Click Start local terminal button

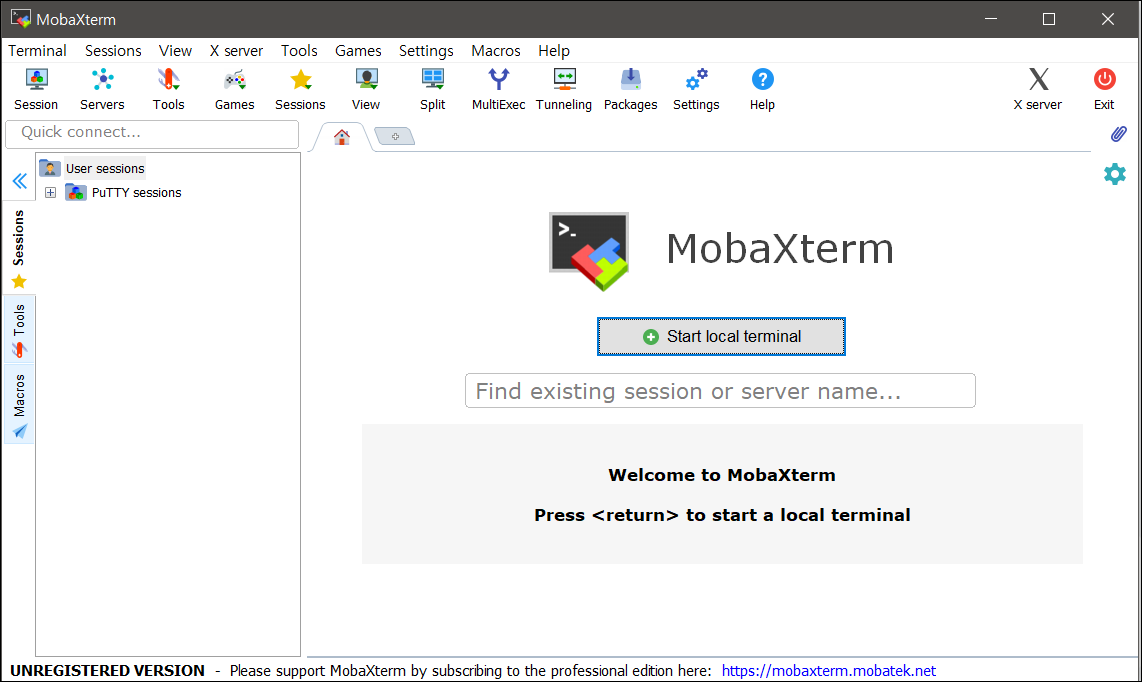tap(721, 337)
